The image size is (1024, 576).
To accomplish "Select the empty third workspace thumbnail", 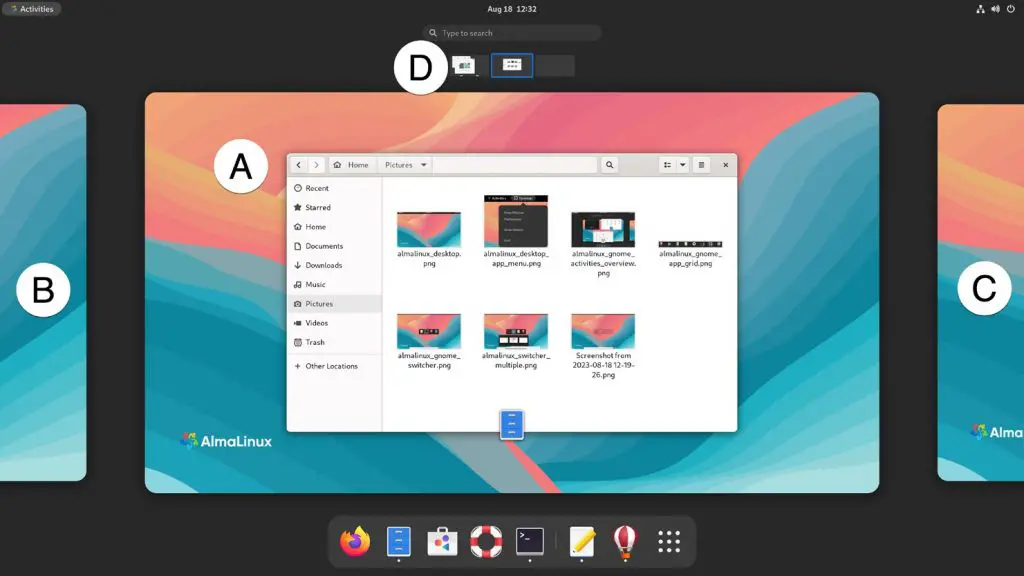I will coord(554,65).
